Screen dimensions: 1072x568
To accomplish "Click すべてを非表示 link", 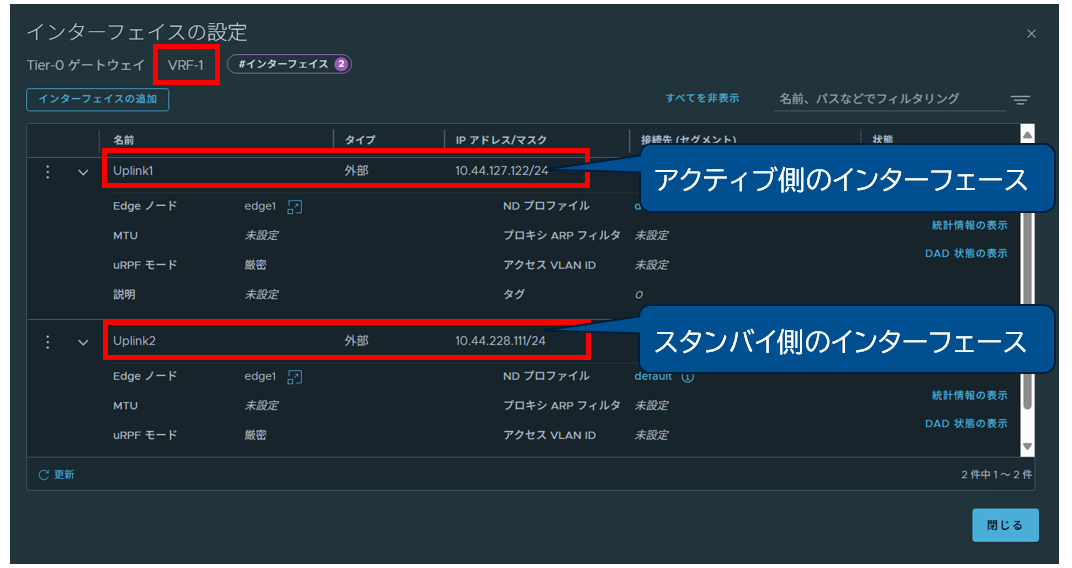I will pos(702,98).
